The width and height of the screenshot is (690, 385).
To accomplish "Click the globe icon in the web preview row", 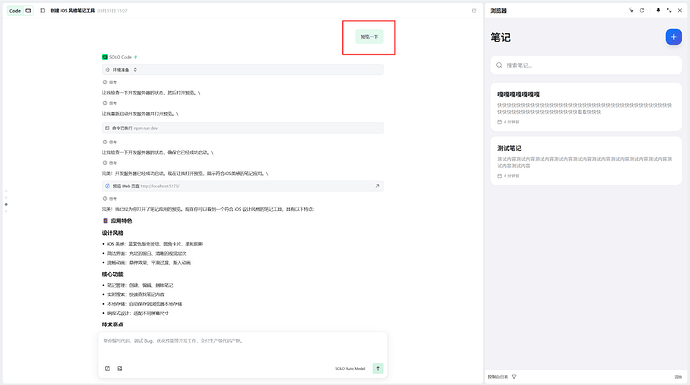I will click(107, 186).
